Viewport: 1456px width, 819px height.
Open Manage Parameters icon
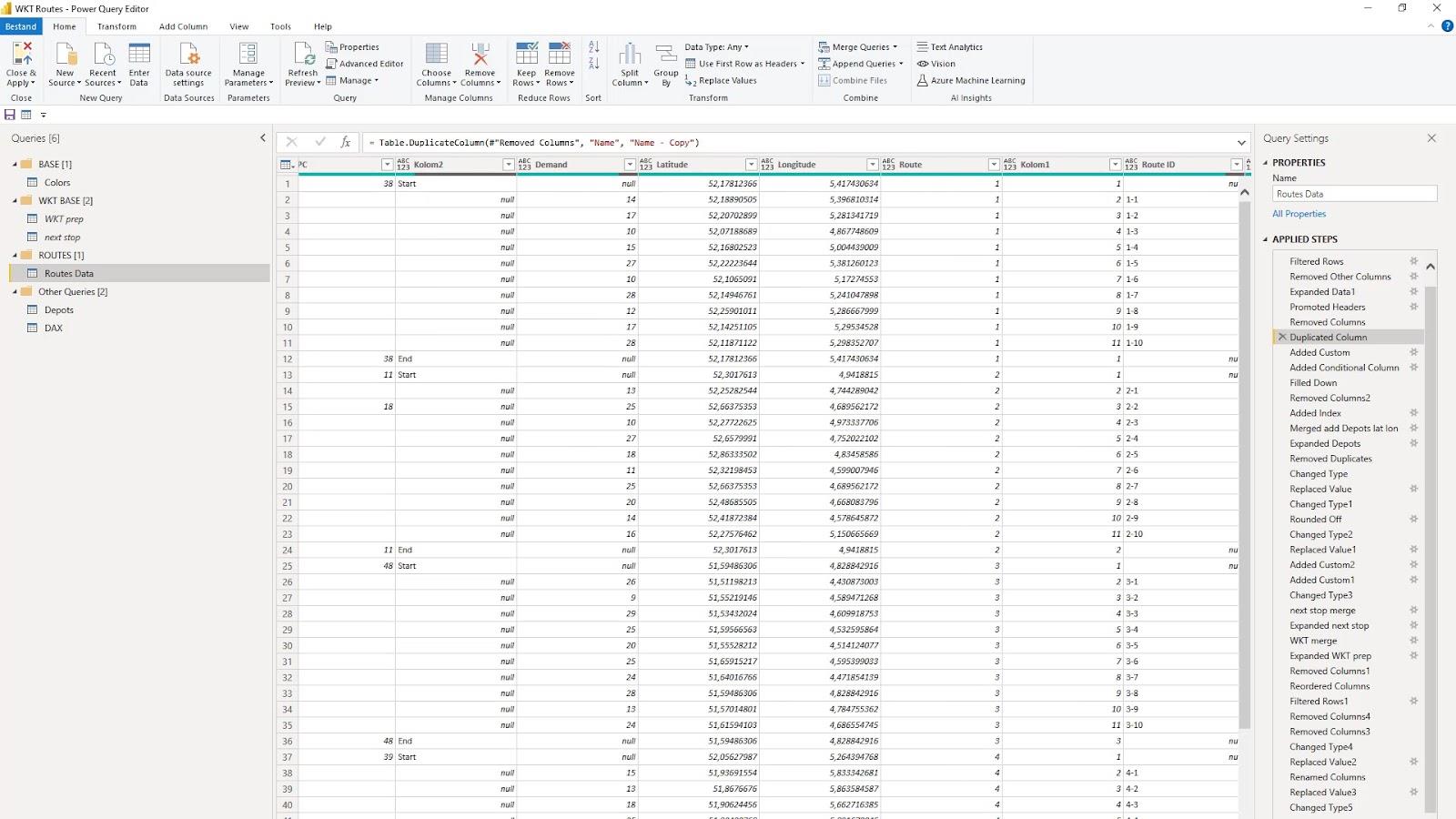click(x=248, y=53)
